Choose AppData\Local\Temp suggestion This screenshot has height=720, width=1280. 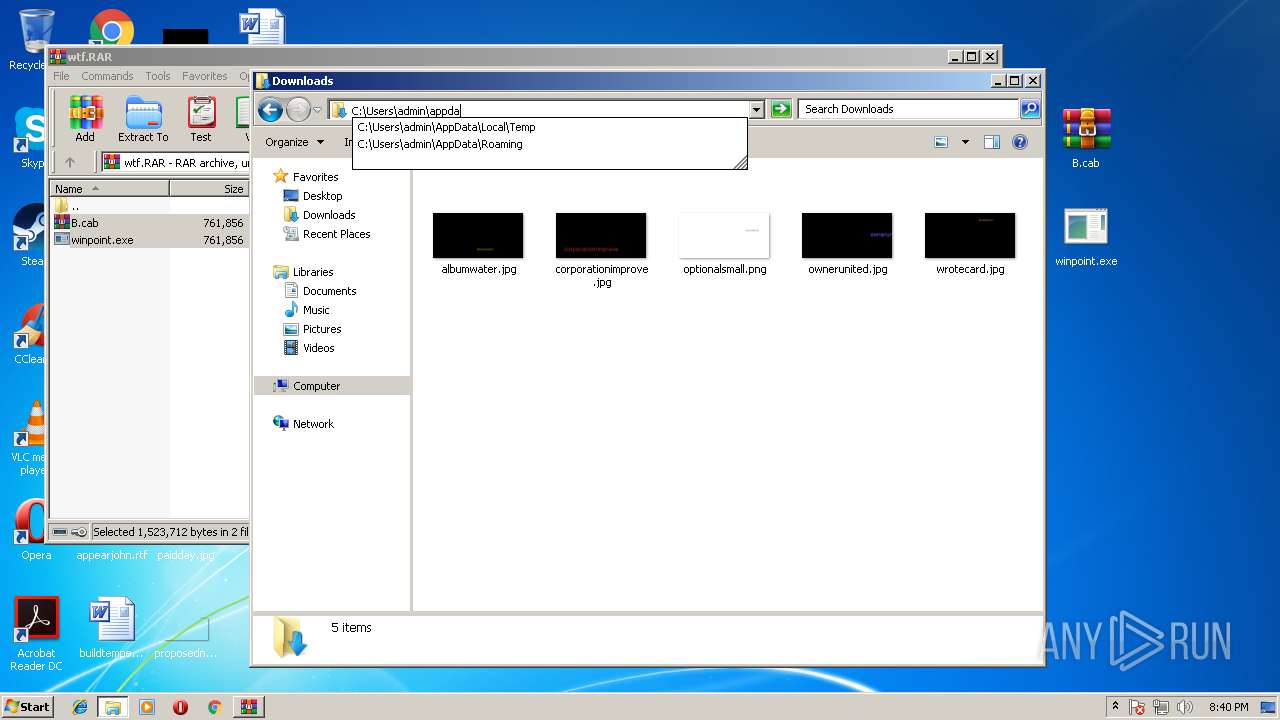446,127
